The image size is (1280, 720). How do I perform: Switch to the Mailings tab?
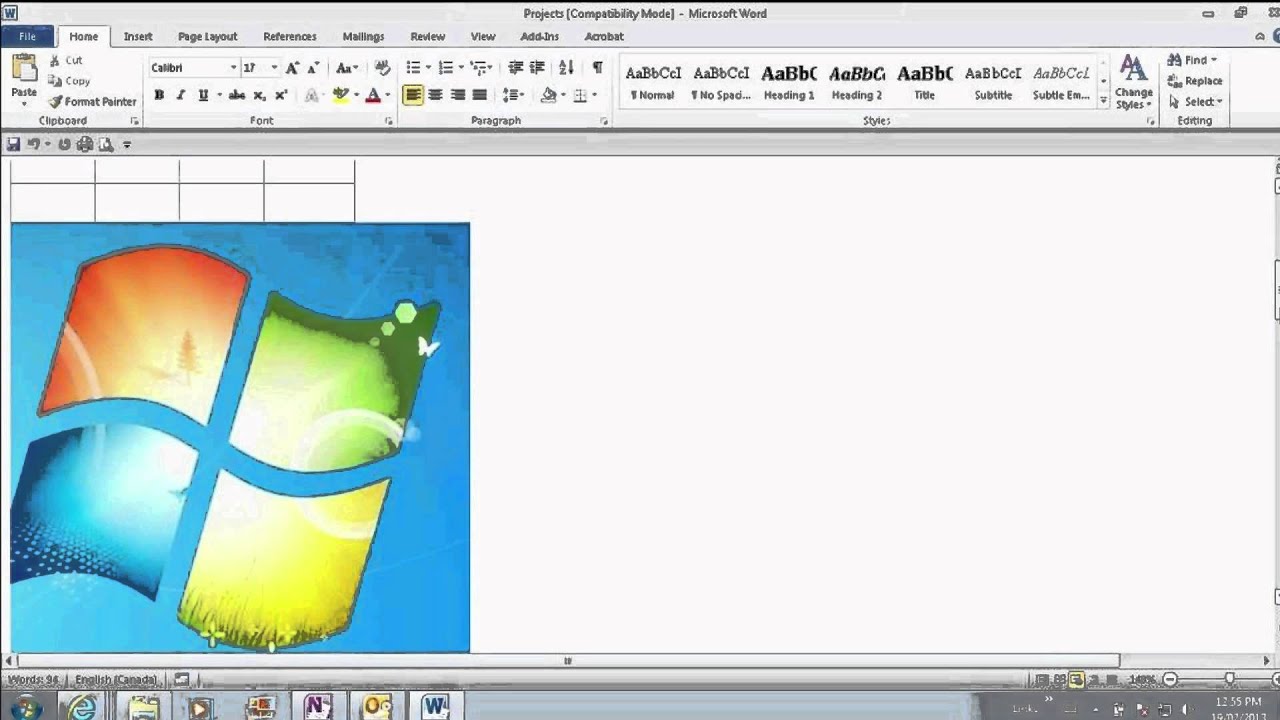[x=363, y=36]
